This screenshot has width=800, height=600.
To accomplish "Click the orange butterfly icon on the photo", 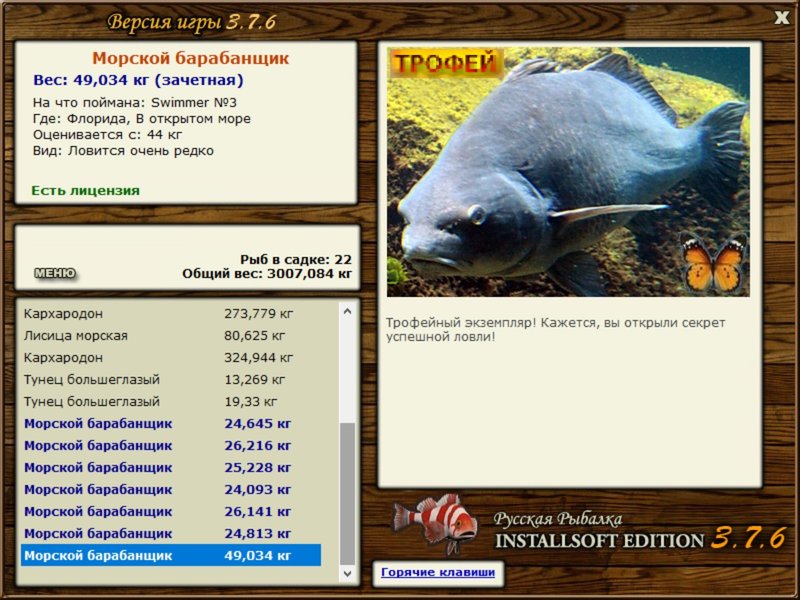I will 714,264.
